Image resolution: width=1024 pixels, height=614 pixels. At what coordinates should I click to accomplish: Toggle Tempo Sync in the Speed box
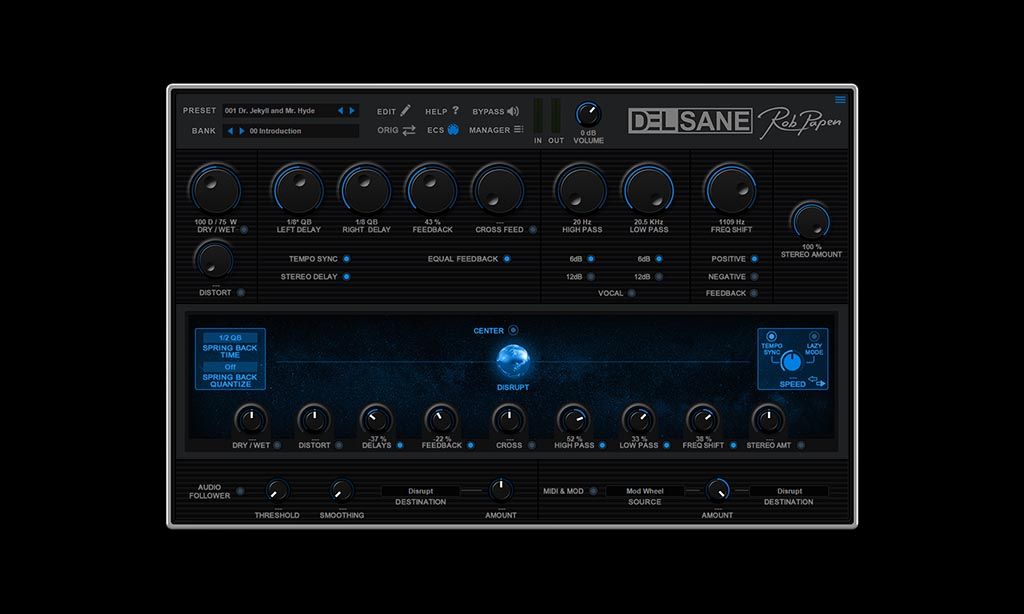[771, 336]
